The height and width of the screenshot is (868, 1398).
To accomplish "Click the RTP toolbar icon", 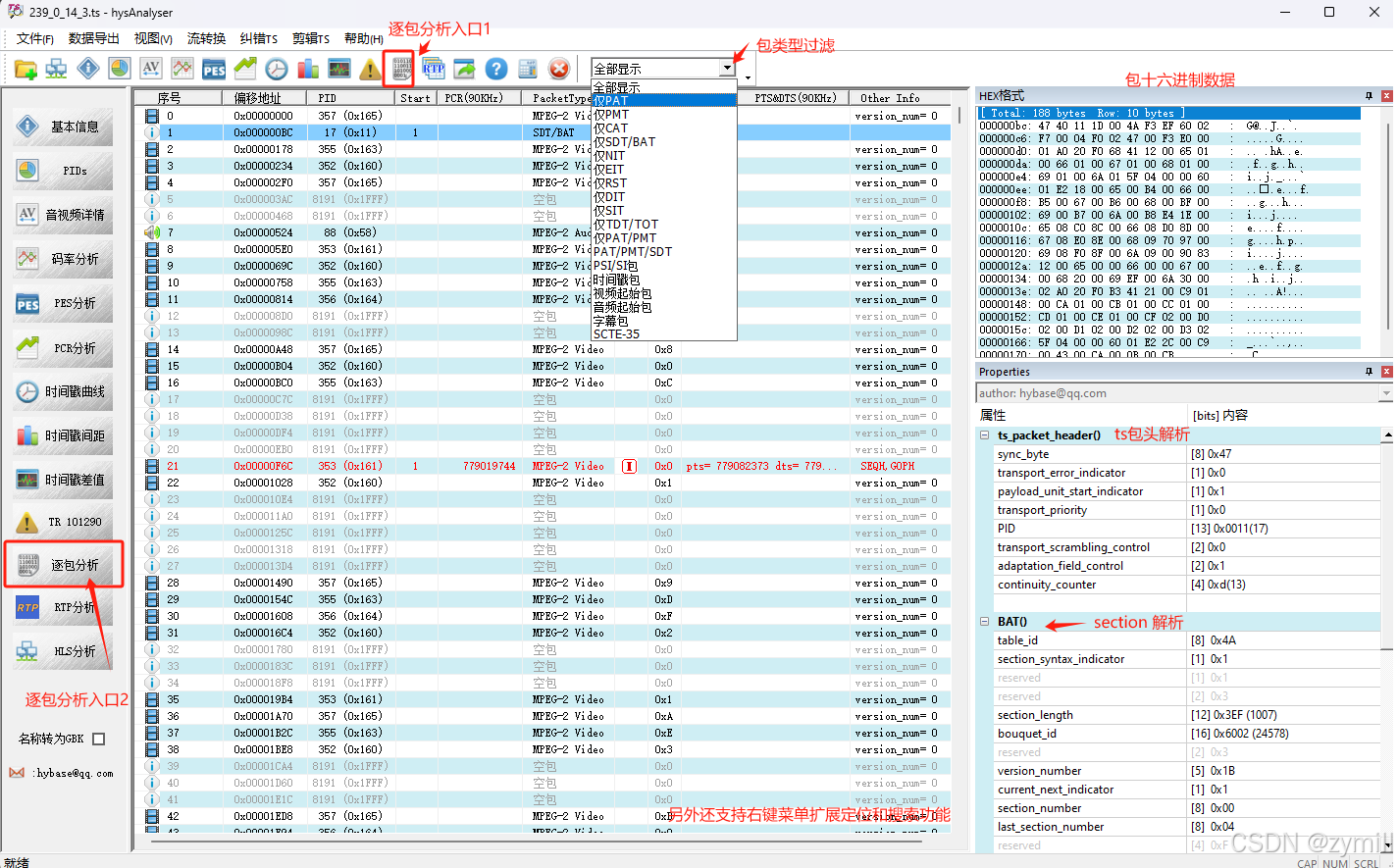I will pyautogui.click(x=434, y=69).
